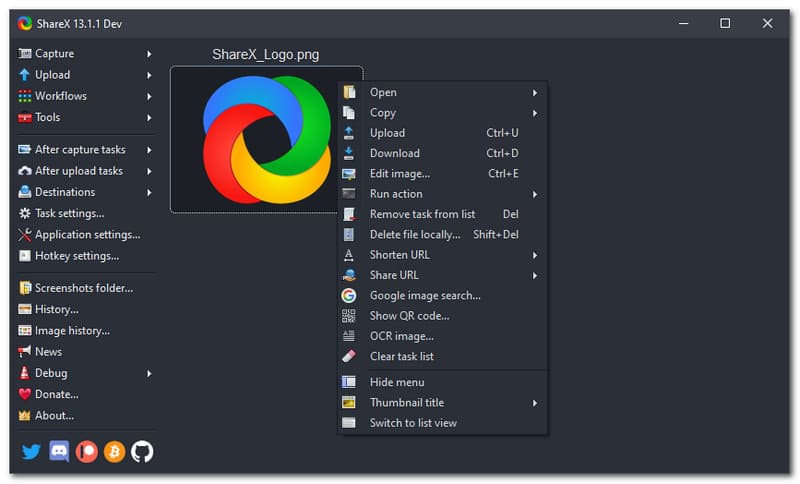Image resolution: width=800 pixels, height=484 pixels.
Task: Click the Thumbnail title icon
Action: tap(349, 402)
